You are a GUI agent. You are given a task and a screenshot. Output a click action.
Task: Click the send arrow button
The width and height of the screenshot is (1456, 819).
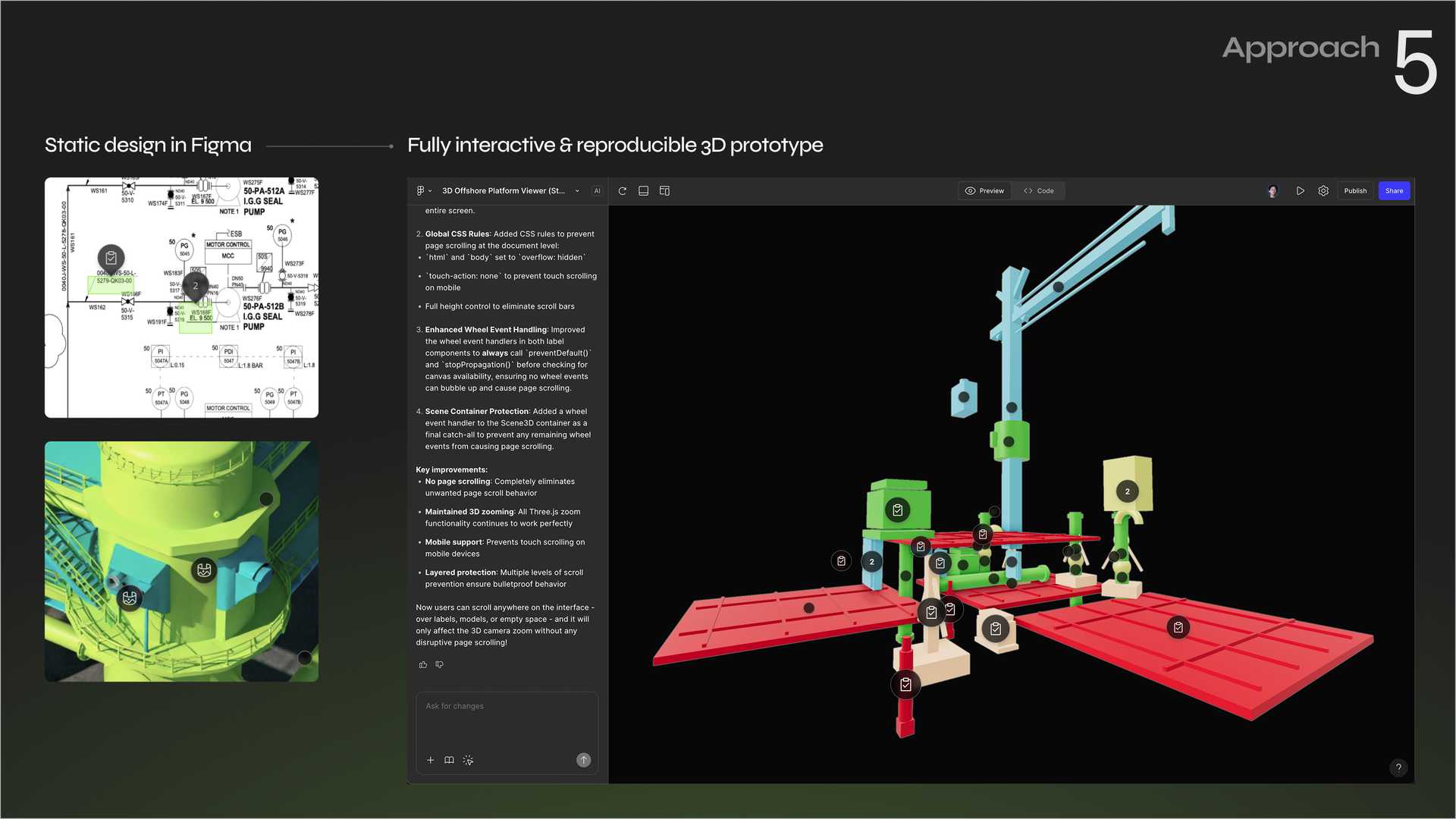tap(583, 760)
